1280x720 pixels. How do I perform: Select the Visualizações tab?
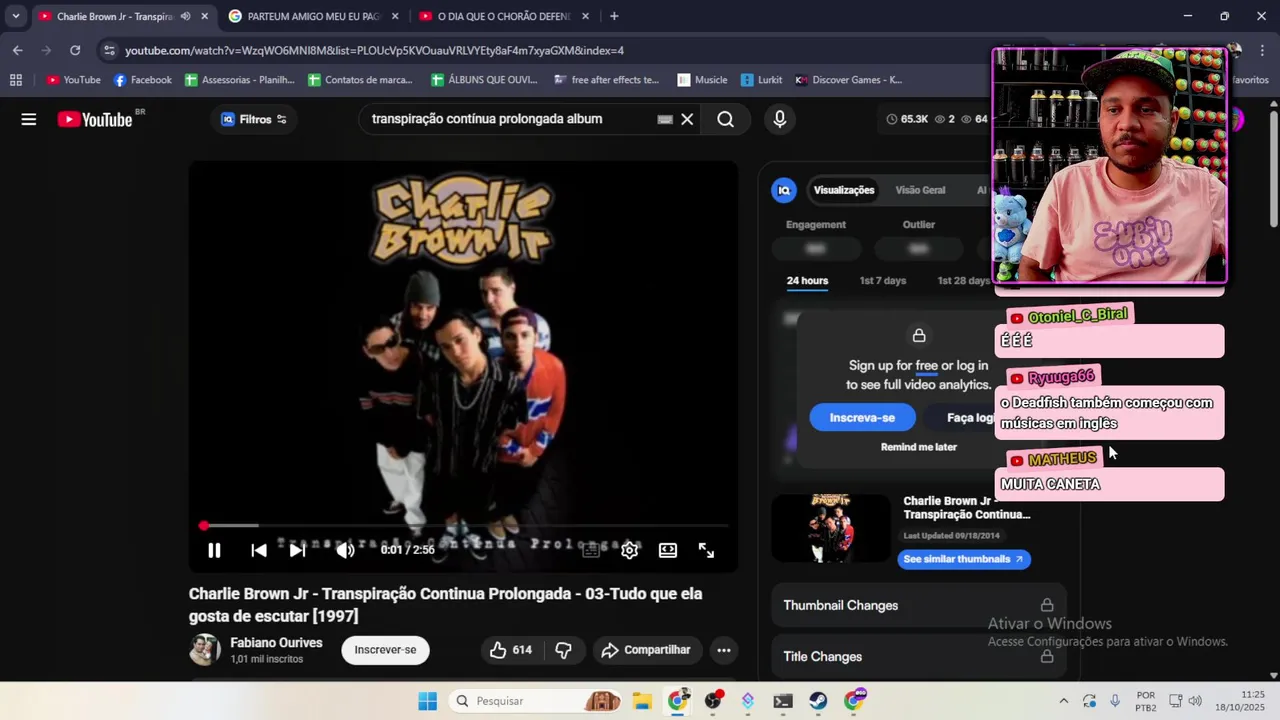coord(844,190)
